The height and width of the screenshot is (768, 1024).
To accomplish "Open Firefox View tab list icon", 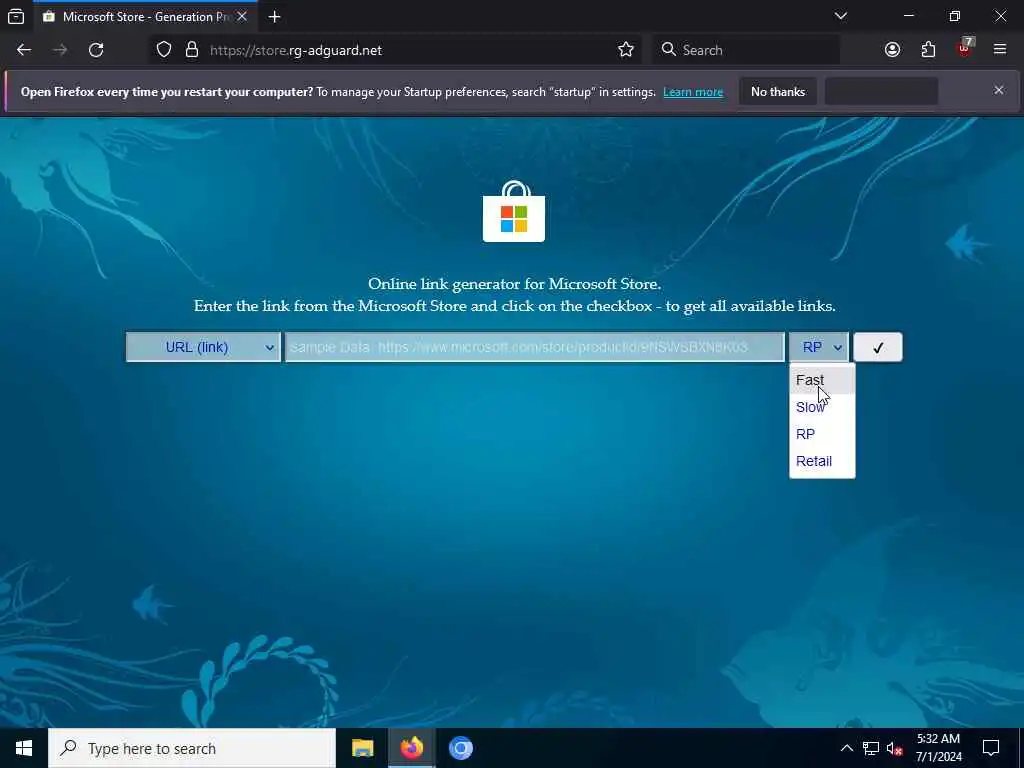I will tap(16, 16).
